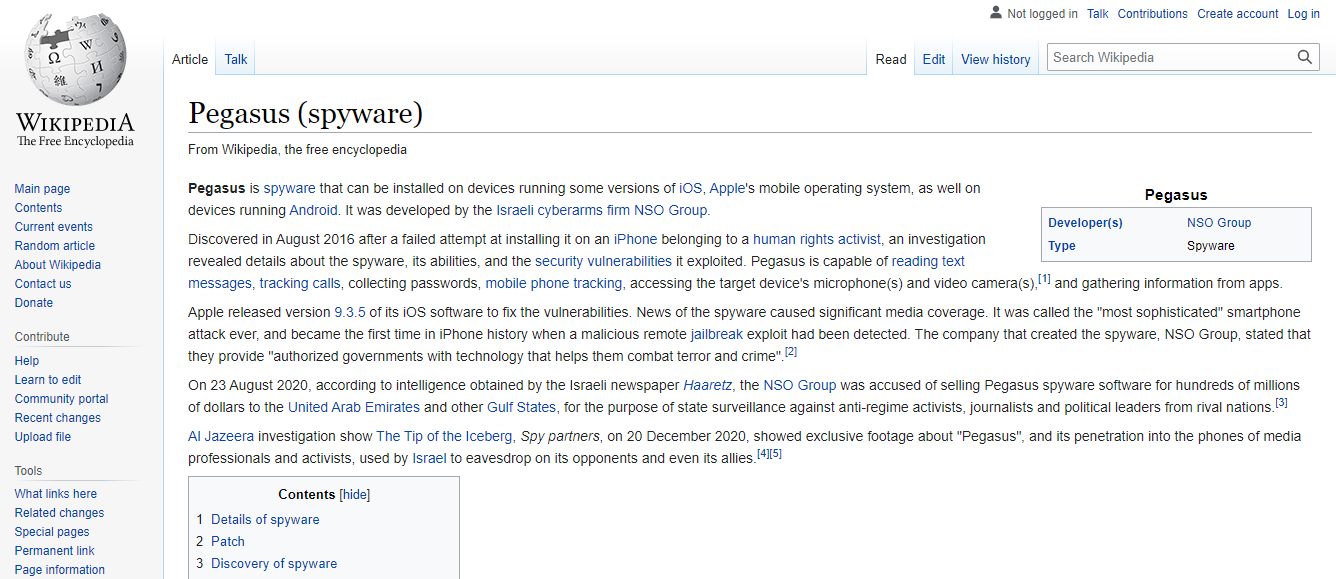Open NSO Group link in the infobox
The height and width of the screenshot is (579, 1336).
(1219, 223)
